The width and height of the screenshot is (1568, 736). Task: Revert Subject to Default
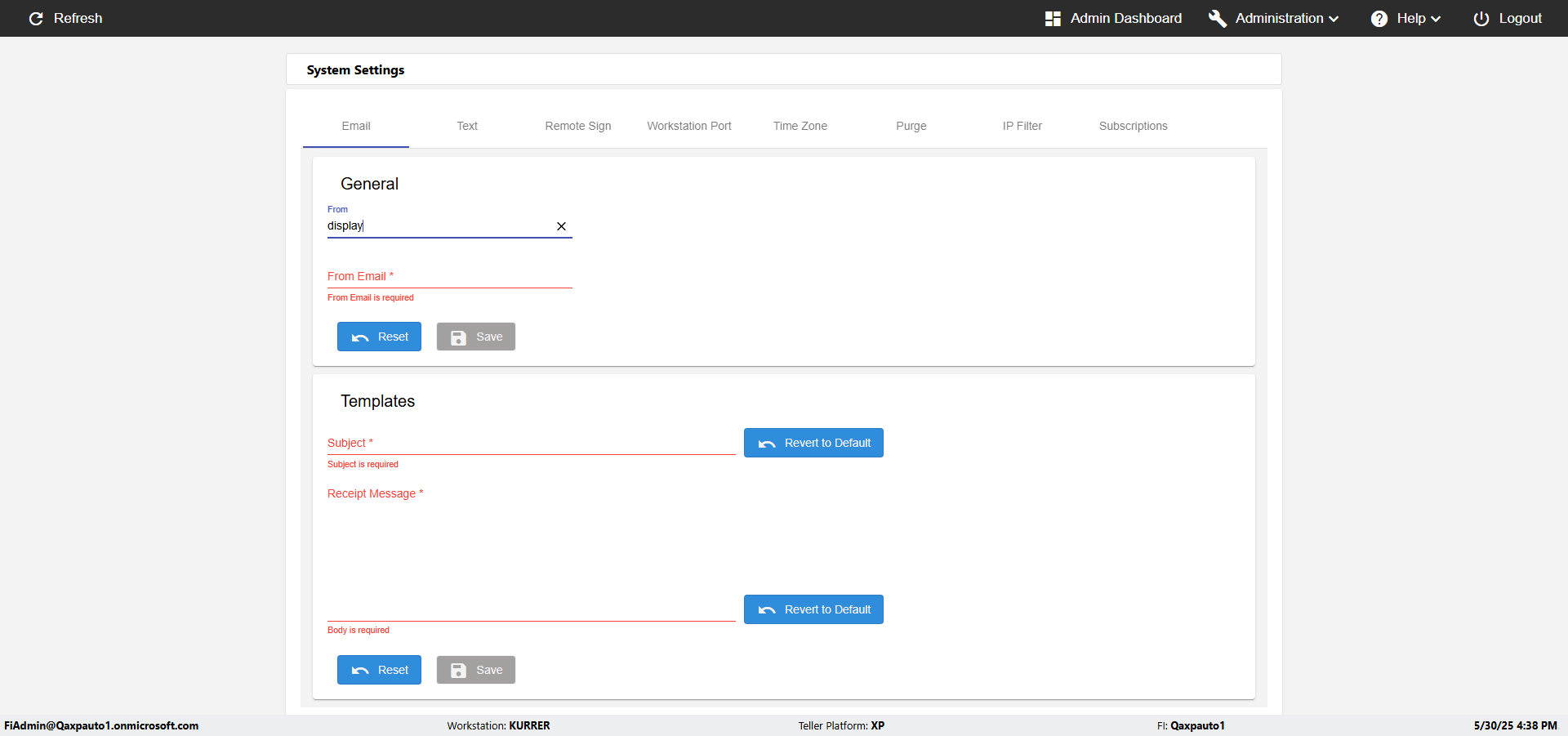[x=813, y=443]
